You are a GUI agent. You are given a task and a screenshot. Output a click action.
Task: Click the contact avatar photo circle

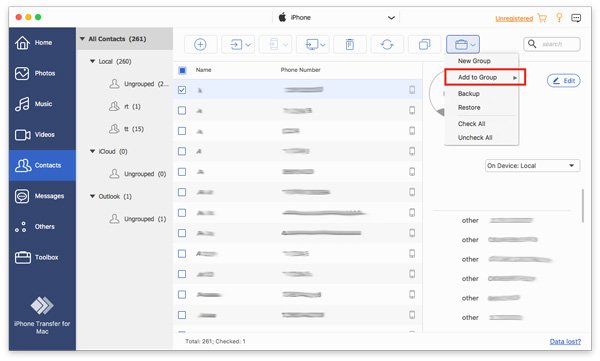[437, 94]
